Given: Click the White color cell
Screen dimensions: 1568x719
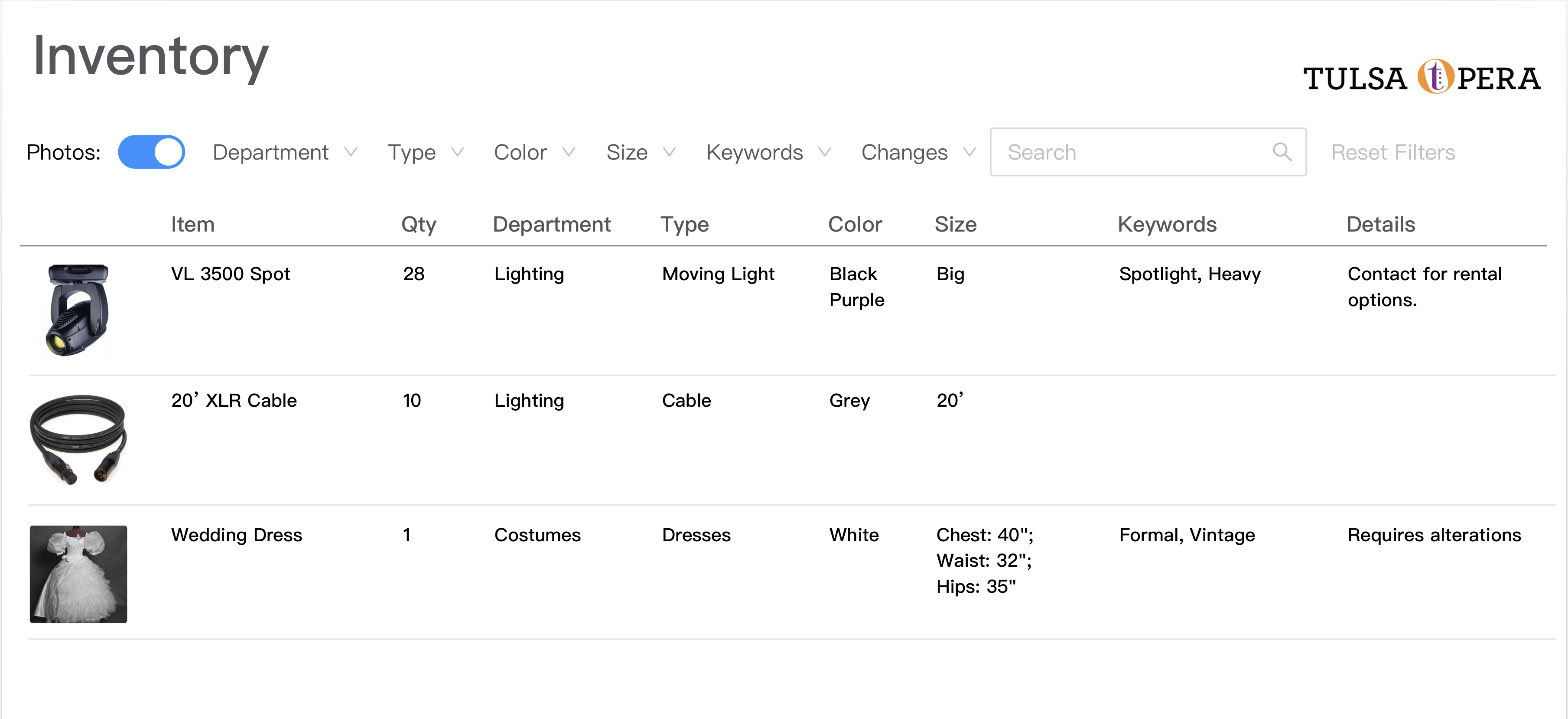Looking at the screenshot, I should (x=854, y=535).
